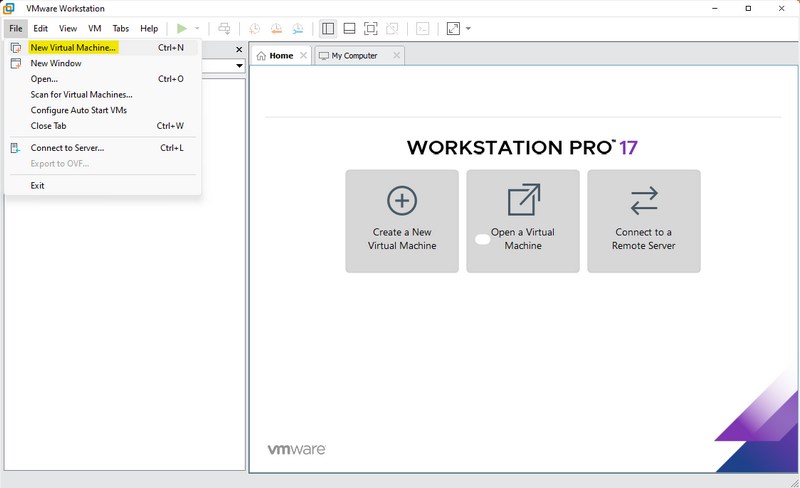Screen dimensions: 800x488
Task: Toggle the thumbnail bar view icon
Action: click(x=349, y=29)
